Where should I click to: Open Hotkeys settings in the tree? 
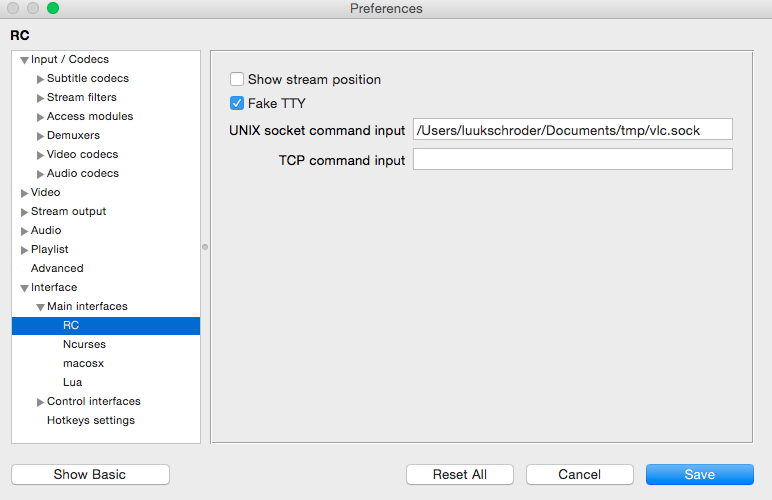tap(90, 420)
